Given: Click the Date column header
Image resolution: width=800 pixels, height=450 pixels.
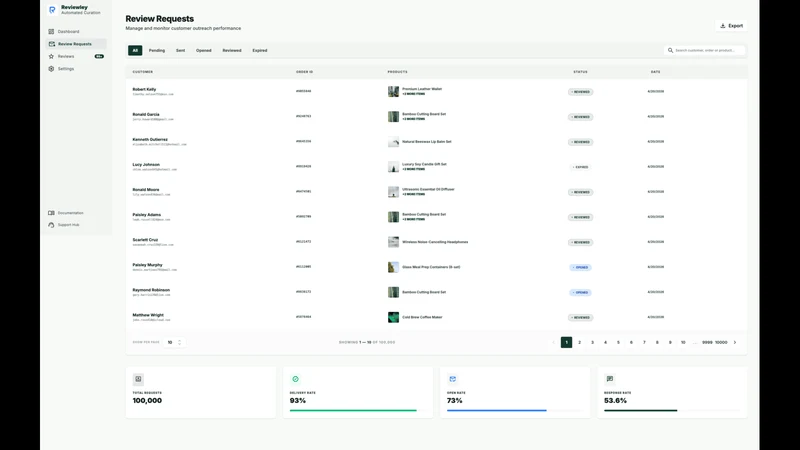Looking at the screenshot, I should (x=656, y=72).
